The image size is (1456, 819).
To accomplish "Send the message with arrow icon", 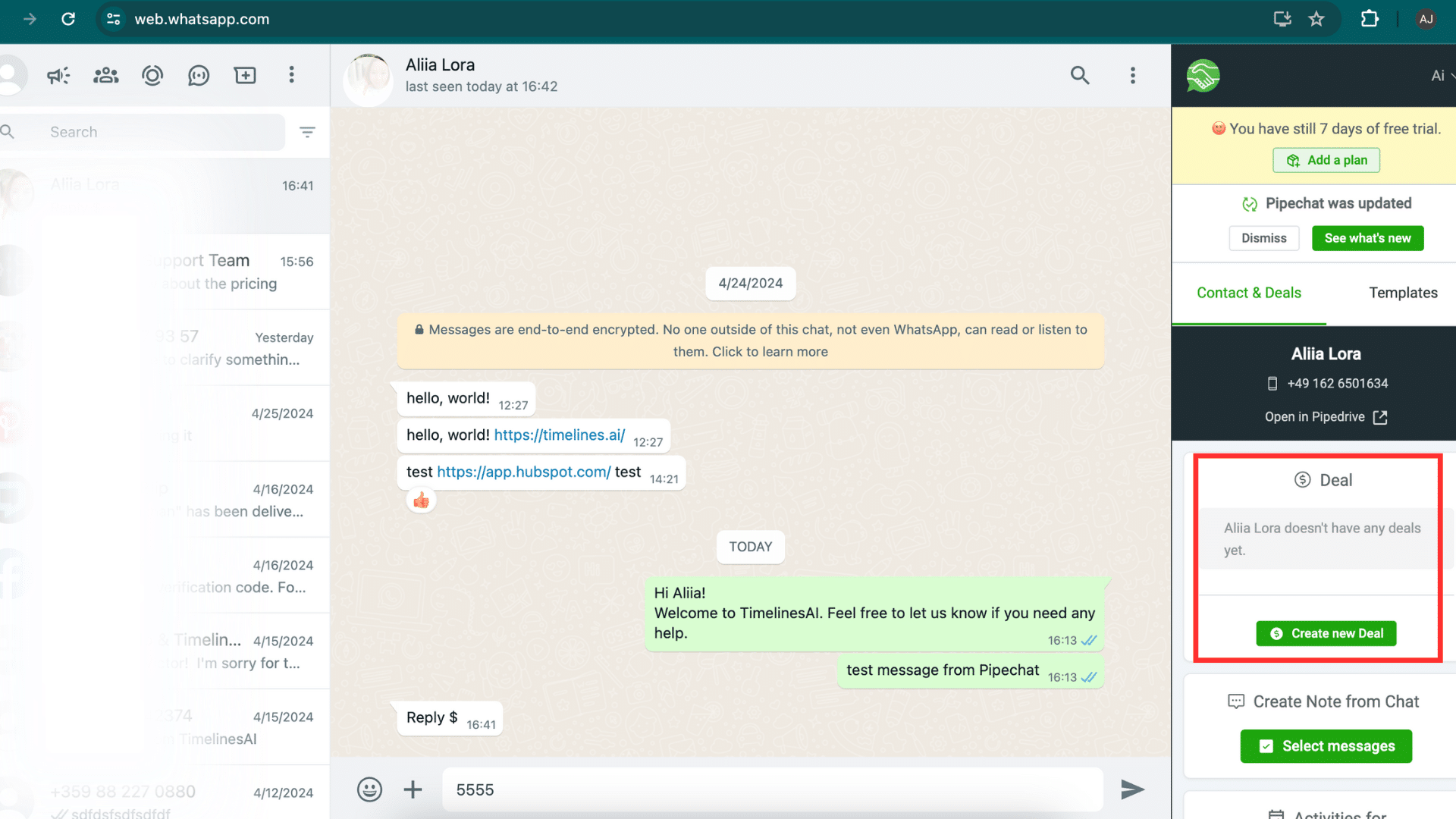I will coord(1132,789).
